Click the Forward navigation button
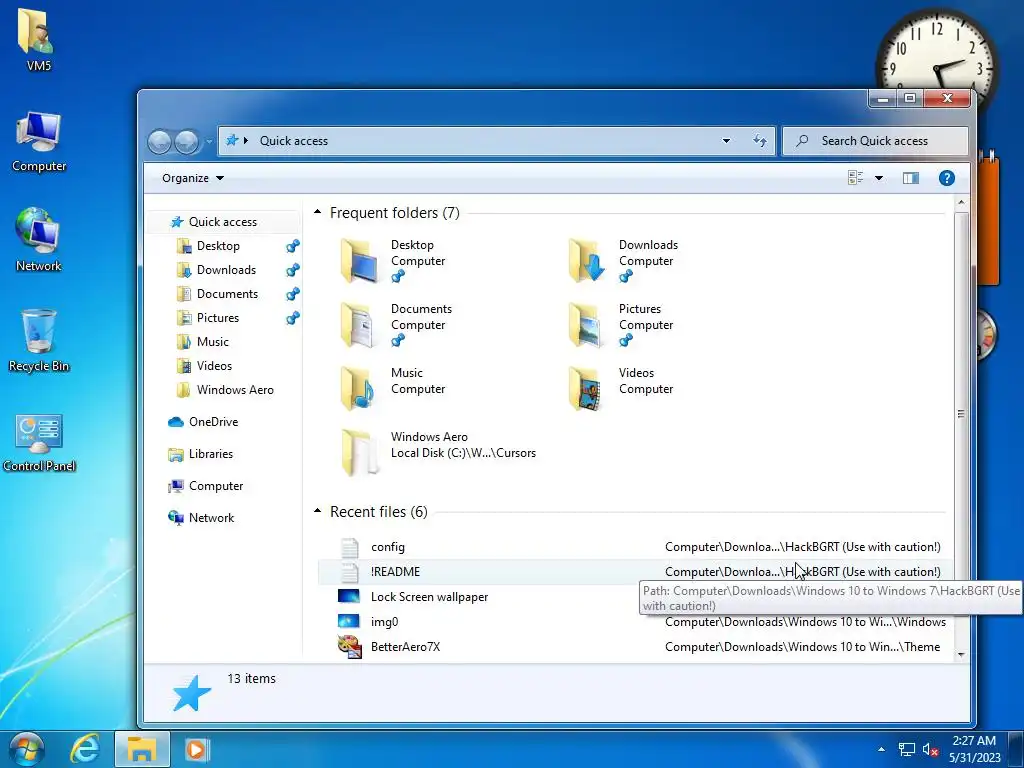Screen dimensions: 1024x768 (x=187, y=141)
